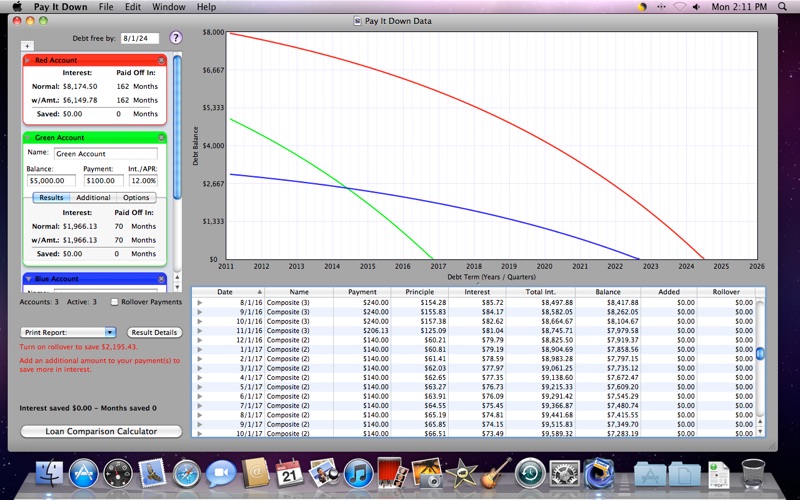Open Finder from the dock
Screen dimensions: 800x500
(49, 473)
